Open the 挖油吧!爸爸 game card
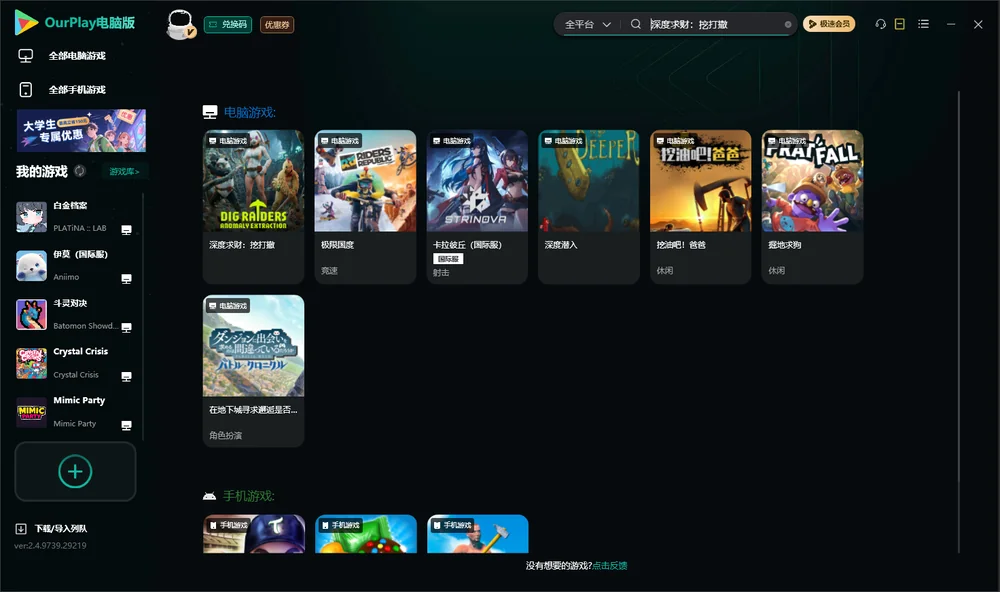Screen dimensions: 1000x592 tap(701, 207)
